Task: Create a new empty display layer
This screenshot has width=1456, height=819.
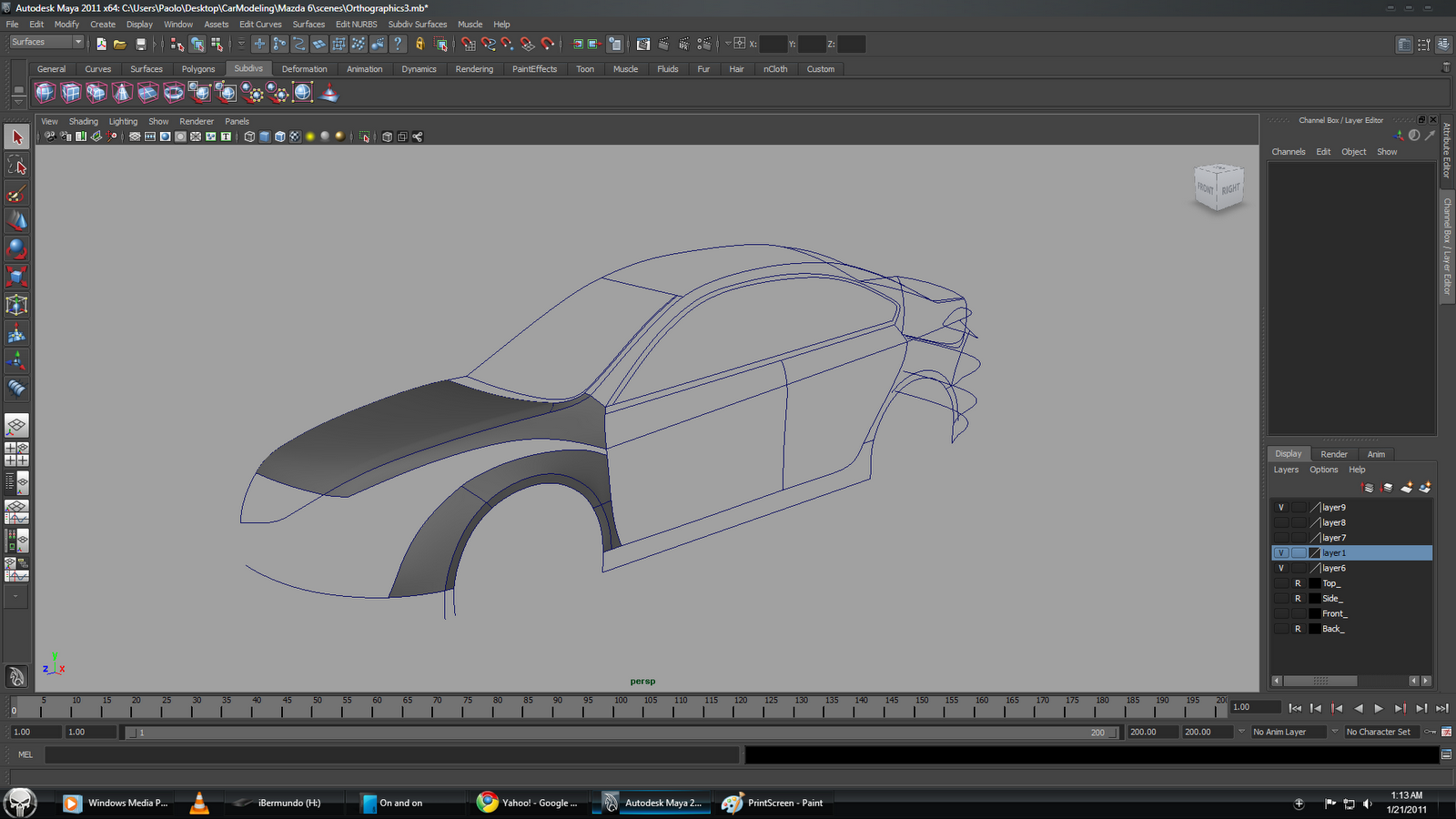Action: [x=1407, y=488]
